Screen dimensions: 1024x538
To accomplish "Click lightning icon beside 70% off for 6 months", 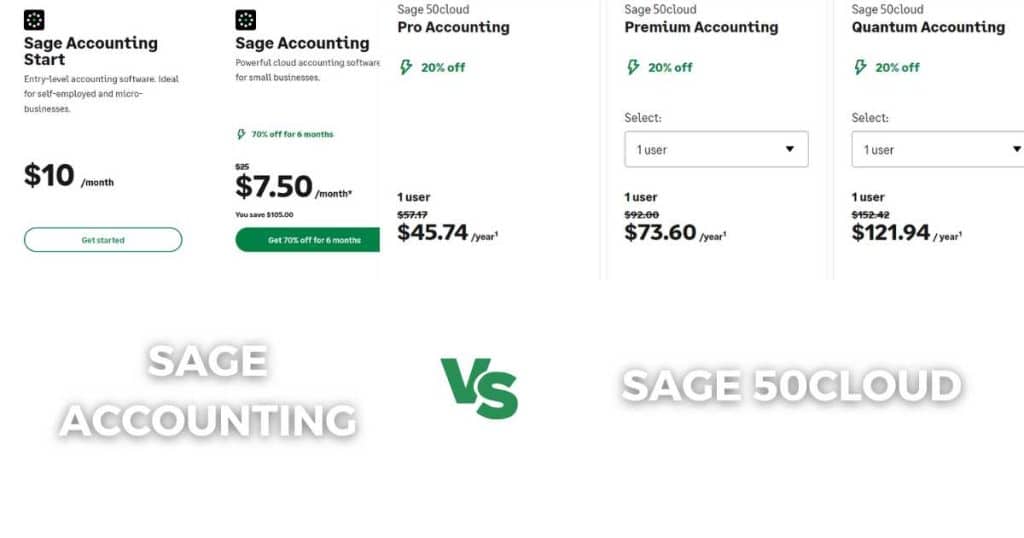I will click(241, 134).
